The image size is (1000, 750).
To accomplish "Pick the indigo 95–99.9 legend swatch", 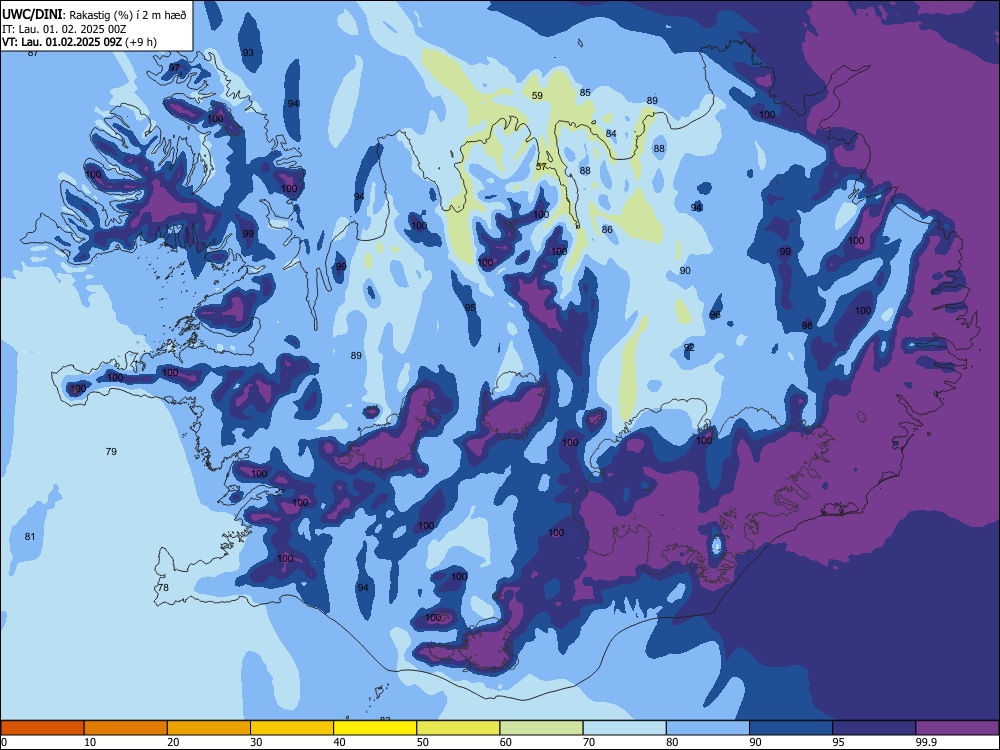I will pyautogui.click(x=874, y=728).
